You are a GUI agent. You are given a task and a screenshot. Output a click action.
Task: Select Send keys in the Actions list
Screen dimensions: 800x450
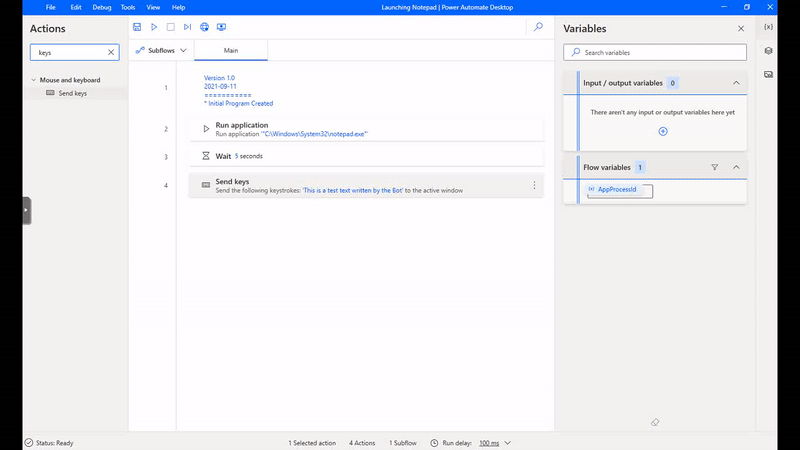tap(72, 93)
